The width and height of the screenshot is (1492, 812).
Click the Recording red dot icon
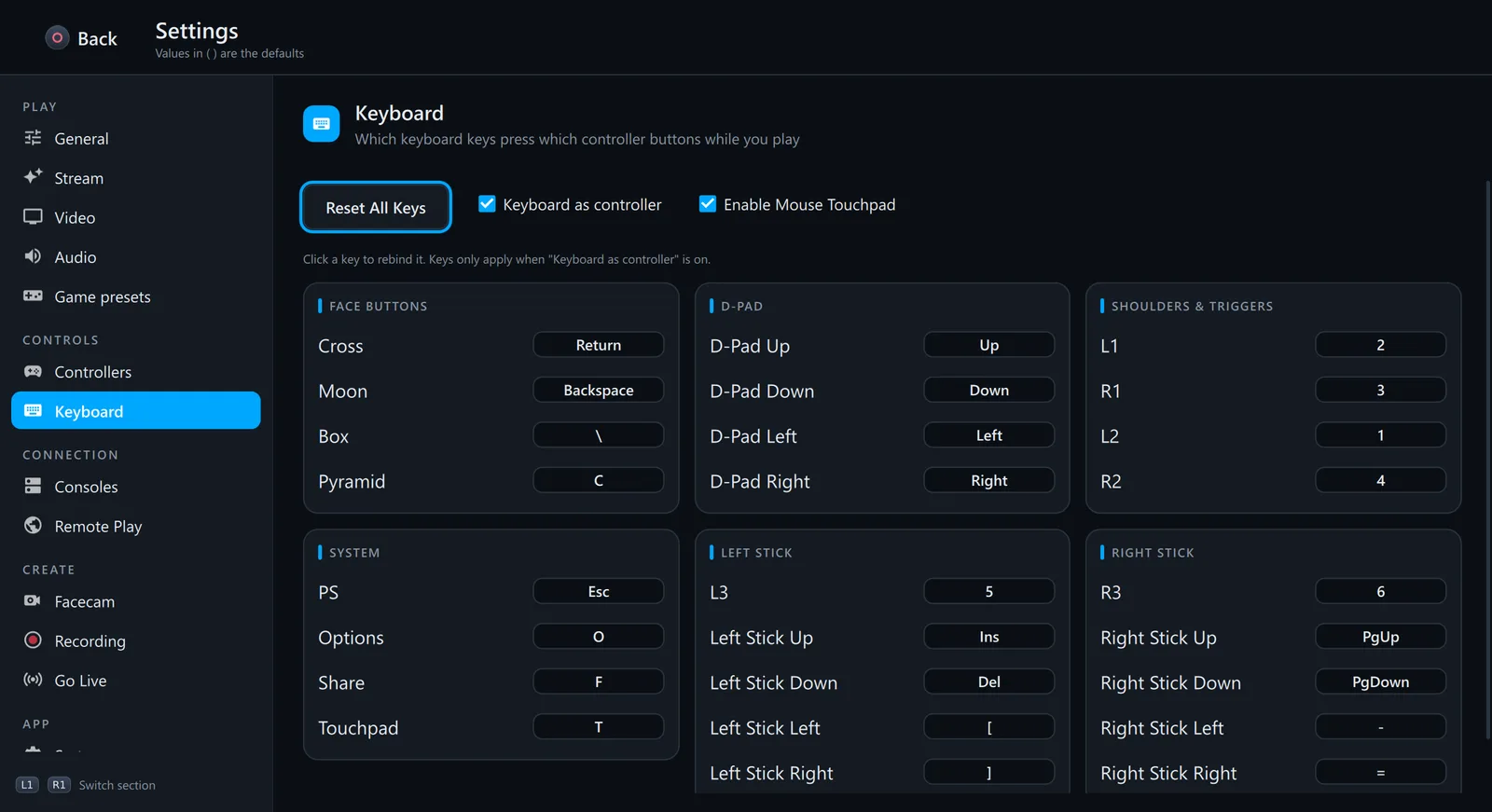pyautogui.click(x=33, y=640)
